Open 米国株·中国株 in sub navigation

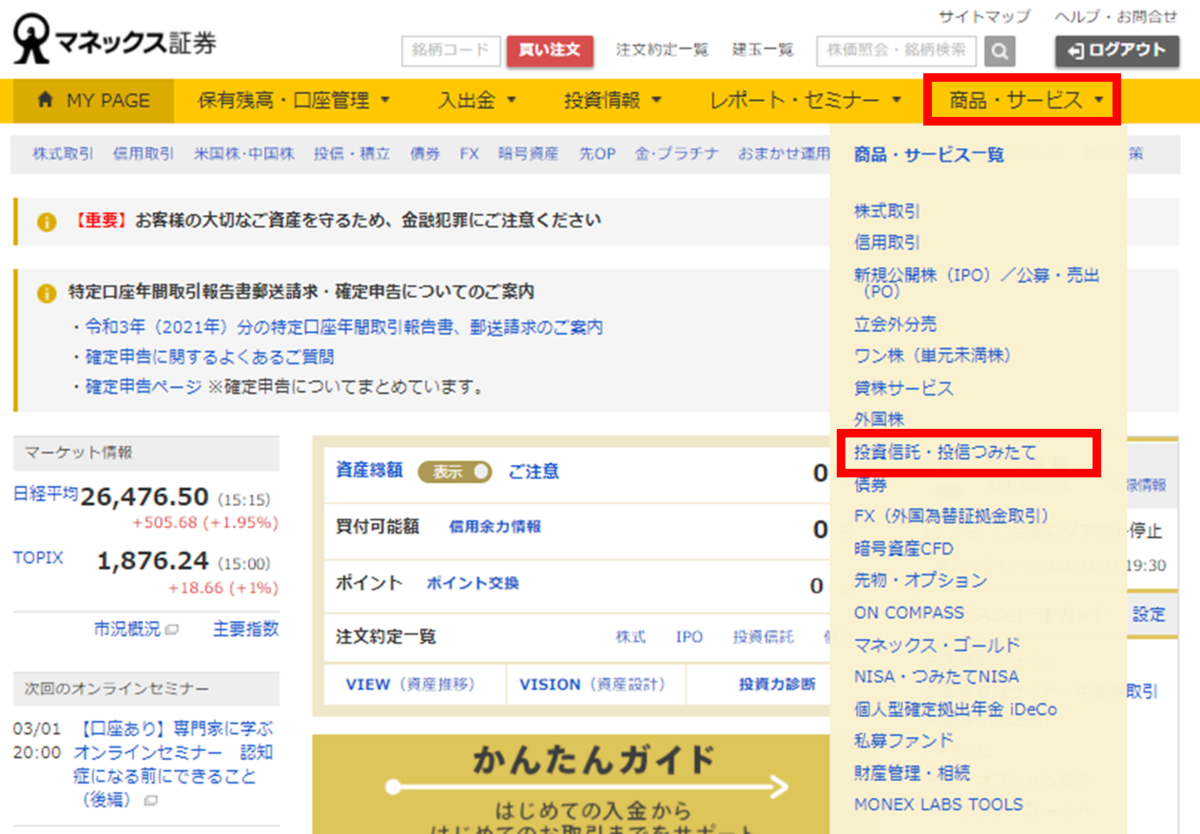pyautogui.click(x=244, y=154)
